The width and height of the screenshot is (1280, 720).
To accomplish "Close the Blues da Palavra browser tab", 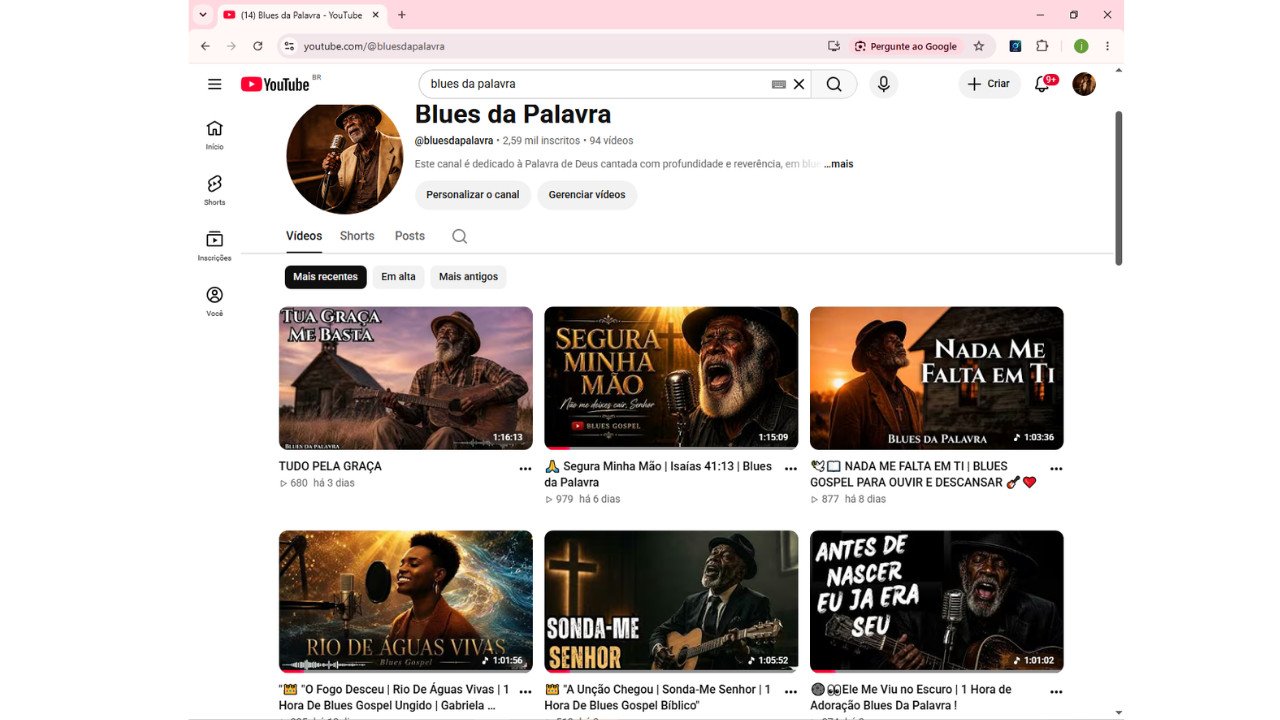I will [376, 15].
